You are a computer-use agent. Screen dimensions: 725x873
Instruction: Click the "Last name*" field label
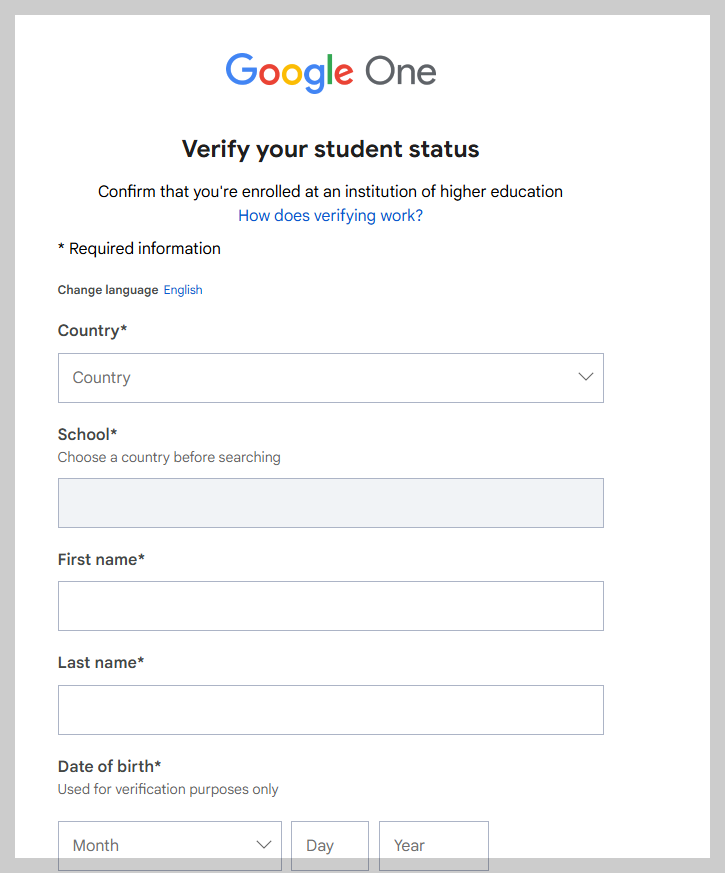click(100, 663)
